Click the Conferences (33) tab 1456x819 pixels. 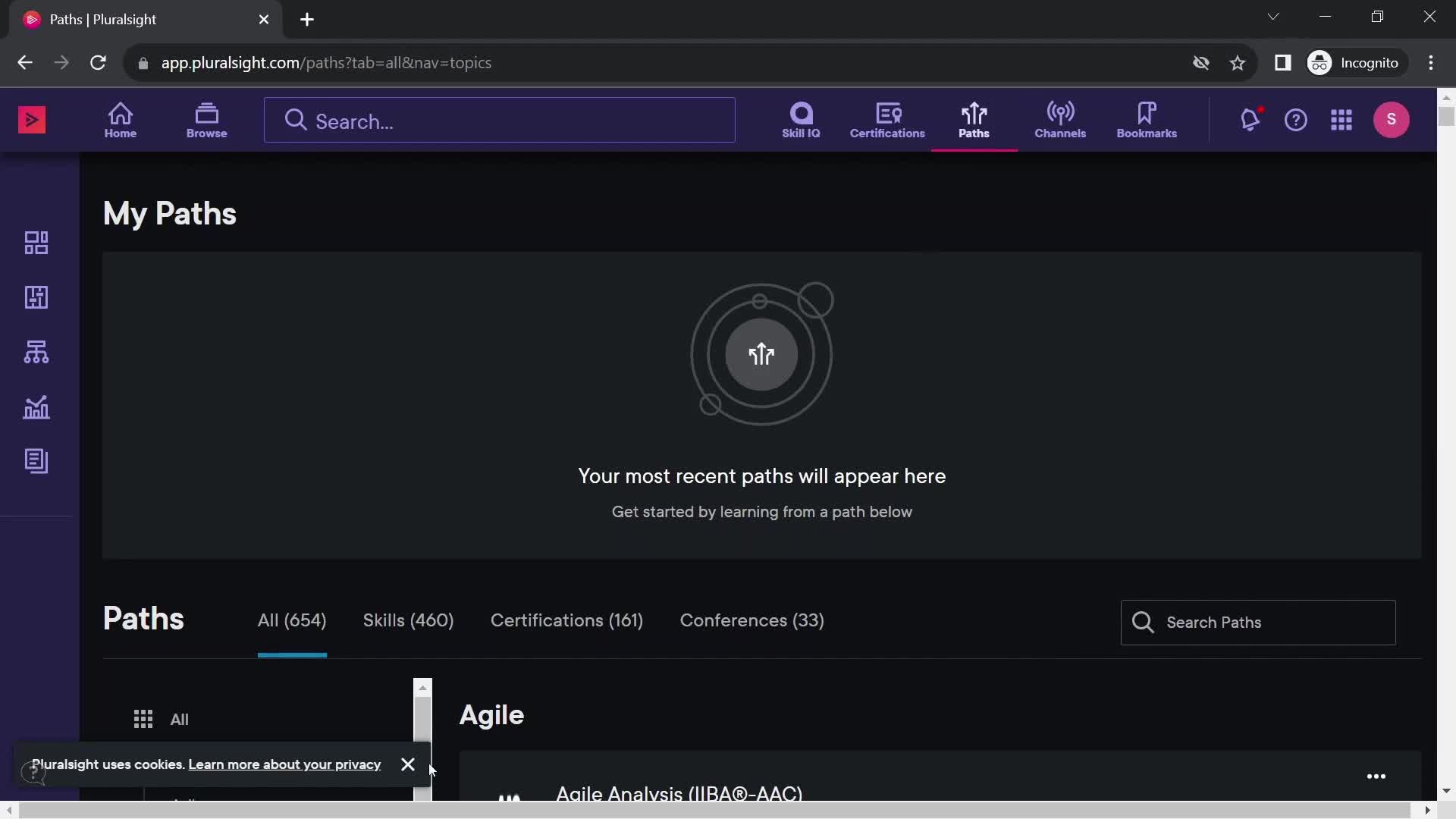[751, 620]
